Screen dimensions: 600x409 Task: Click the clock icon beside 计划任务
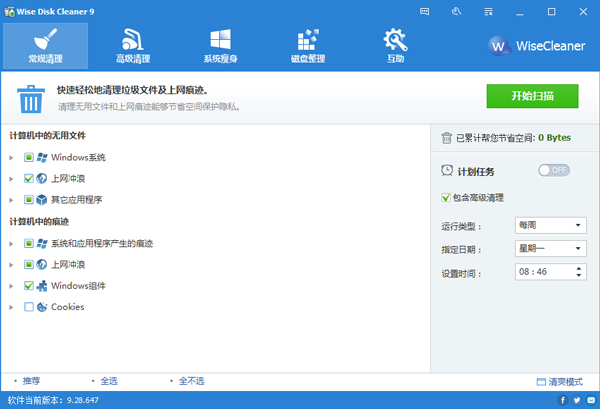447,171
